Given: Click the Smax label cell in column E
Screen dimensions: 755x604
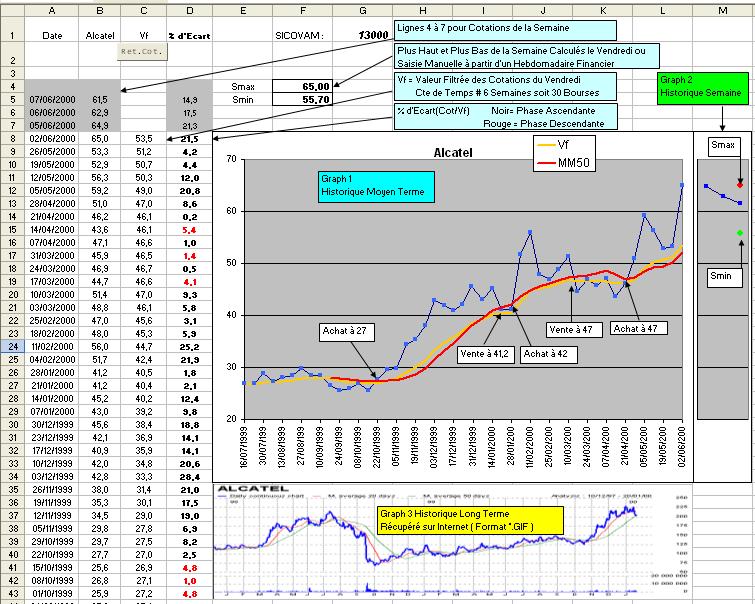Looking at the screenshot, I should [243, 86].
